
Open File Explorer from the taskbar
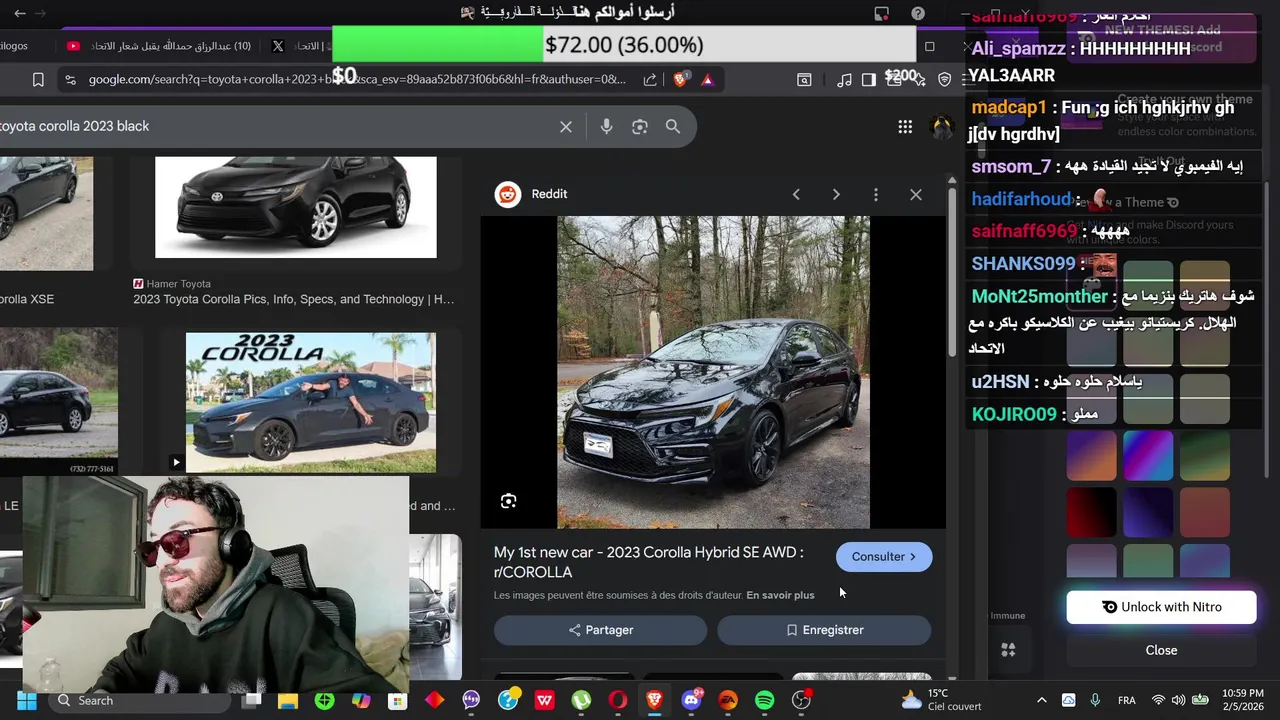pyautogui.click(x=288, y=701)
